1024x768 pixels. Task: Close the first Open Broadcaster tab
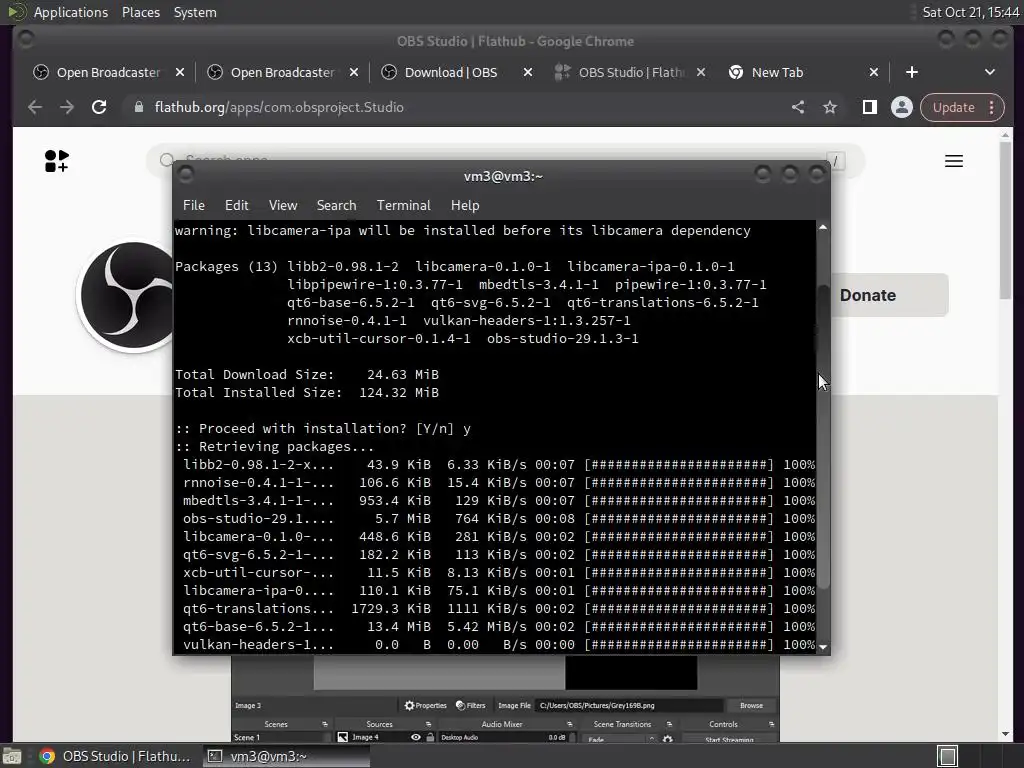click(x=180, y=72)
